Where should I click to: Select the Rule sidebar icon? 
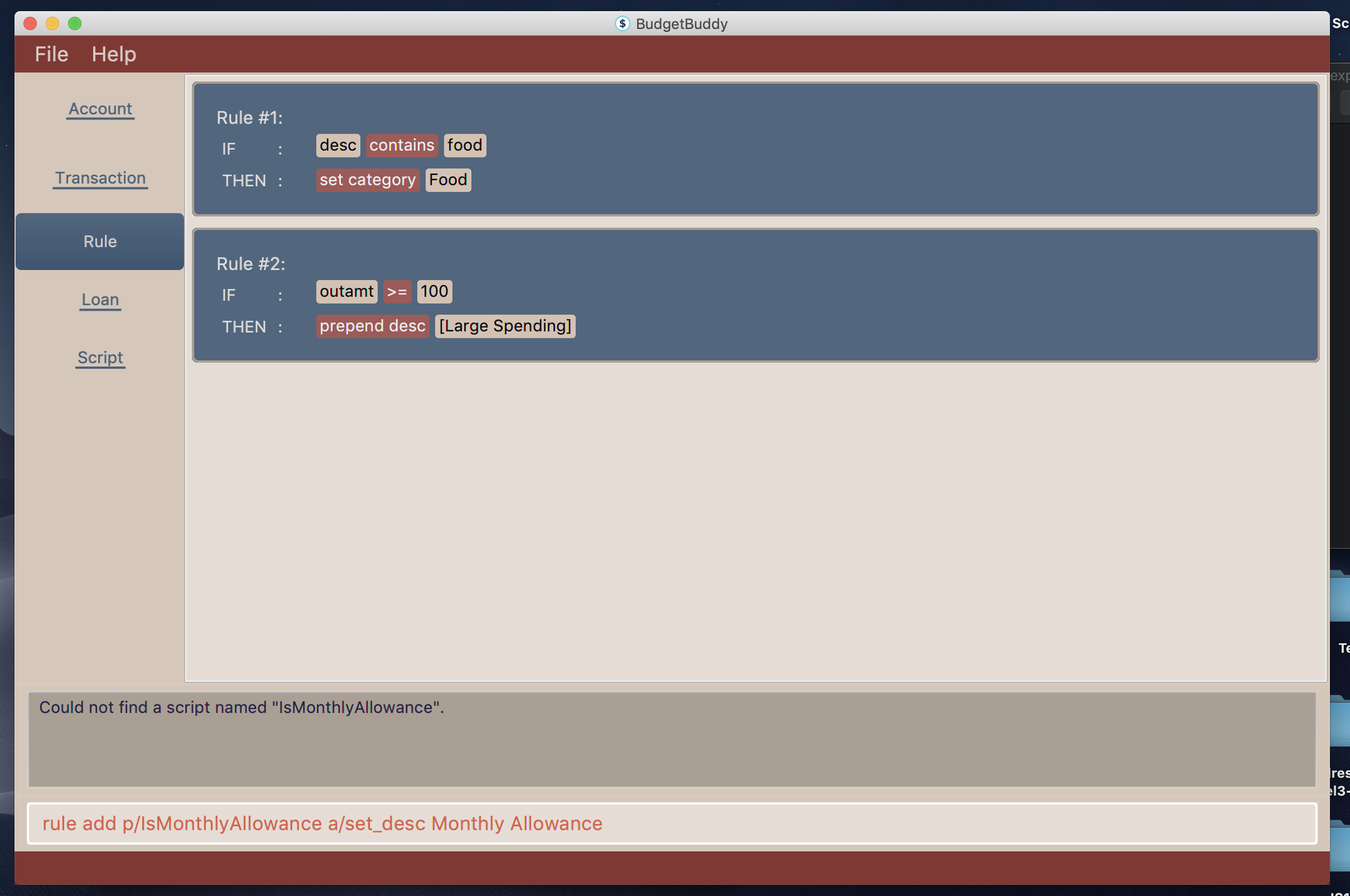(x=99, y=240)
